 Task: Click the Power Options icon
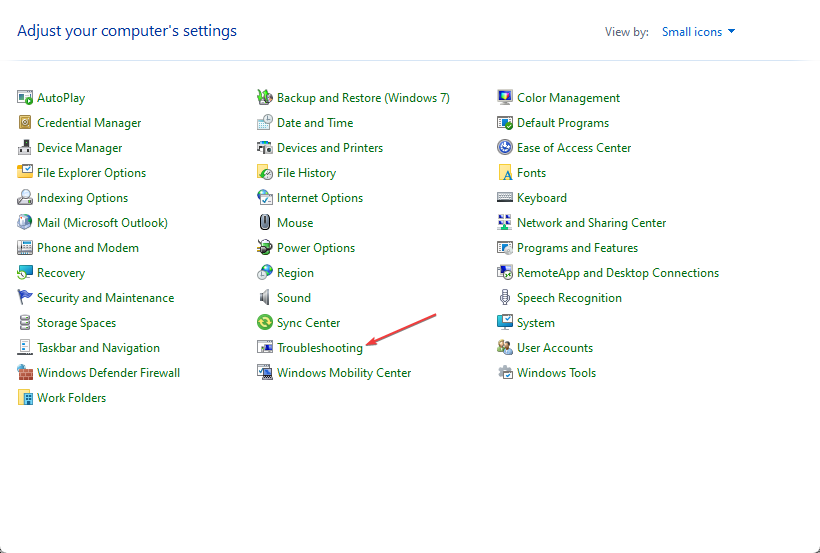pos(265,247)
